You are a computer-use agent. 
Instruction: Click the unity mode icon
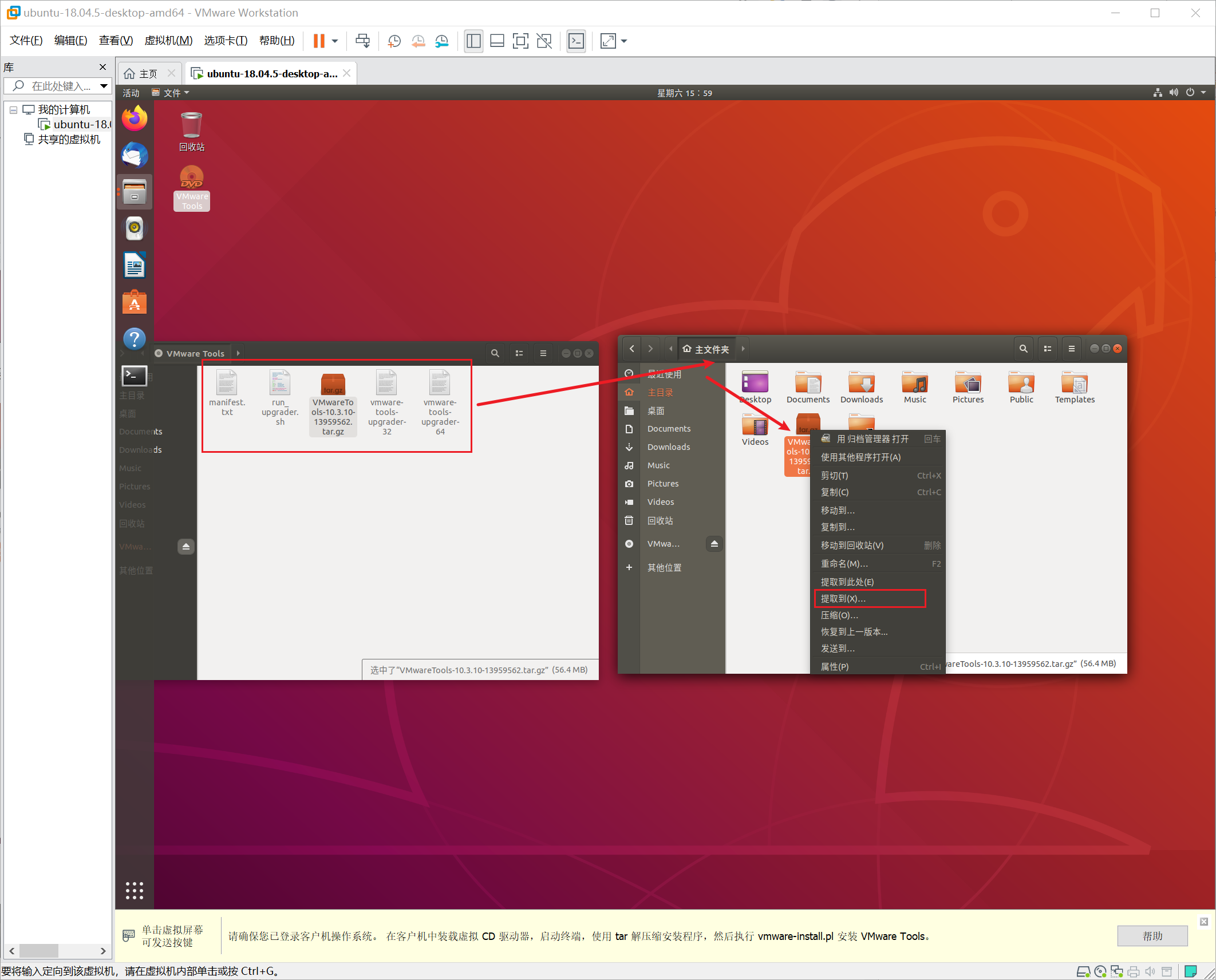(x=544, y=41)
